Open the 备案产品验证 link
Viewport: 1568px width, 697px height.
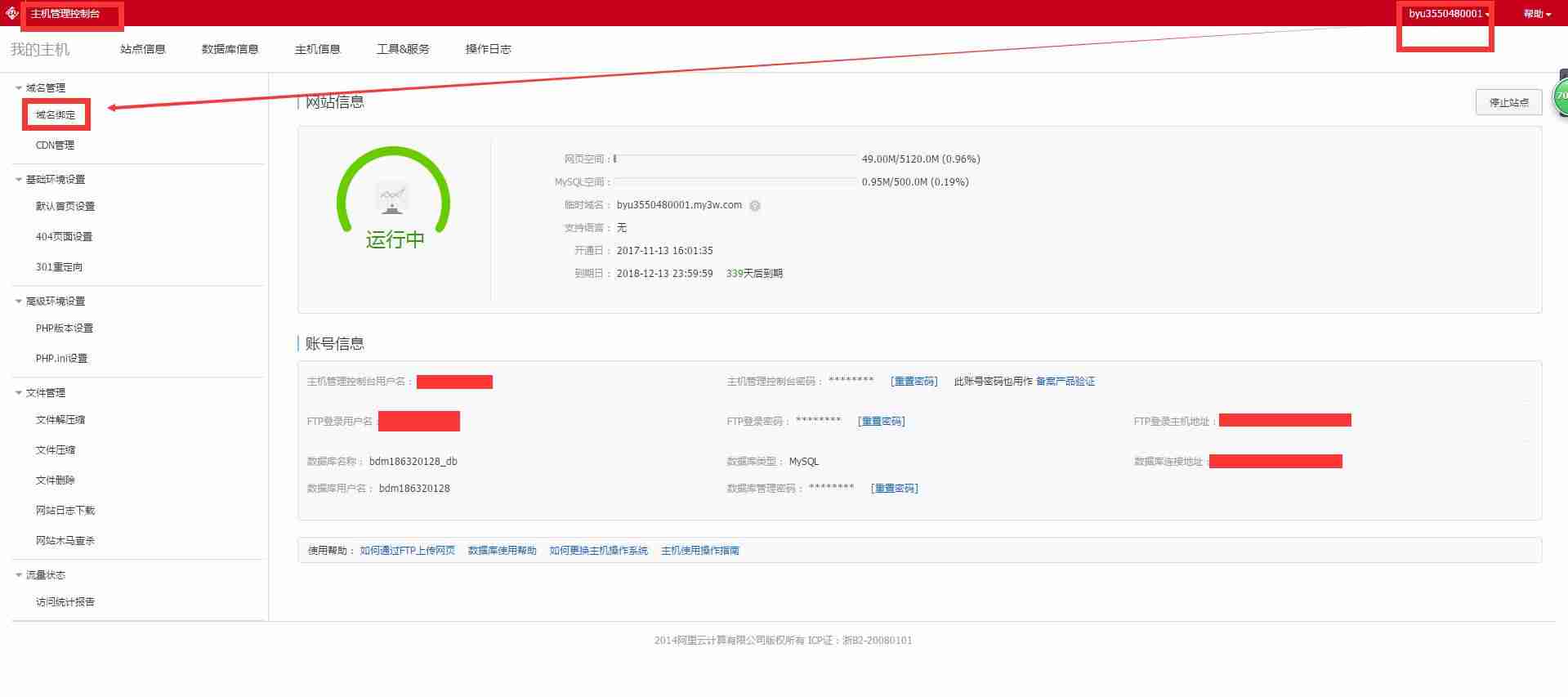click(x=1065, y=382)
